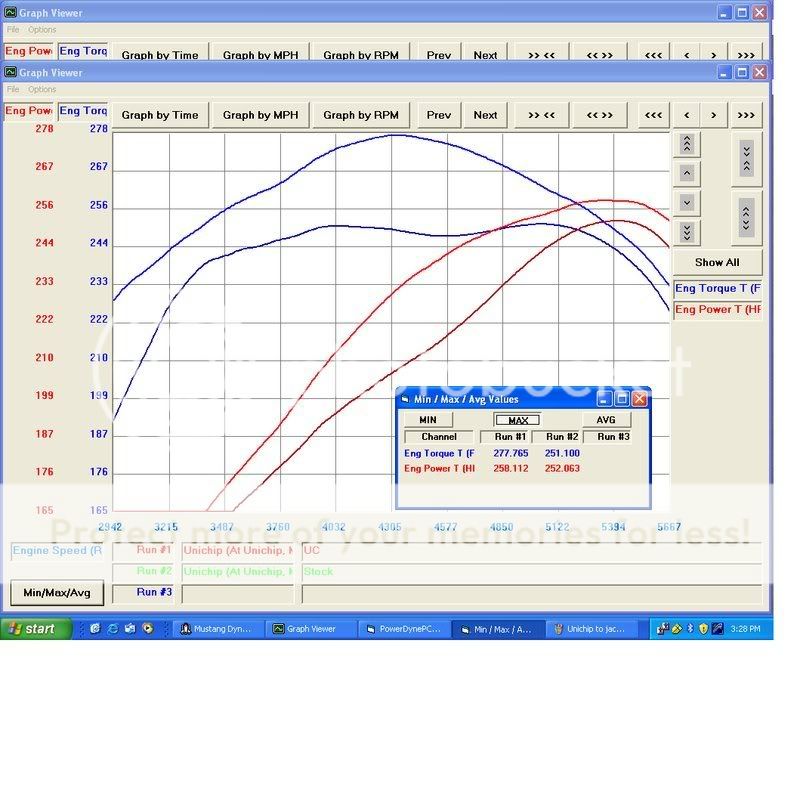800x798 pixels.
Task: Click the Show All button
Action: [717, 262]
